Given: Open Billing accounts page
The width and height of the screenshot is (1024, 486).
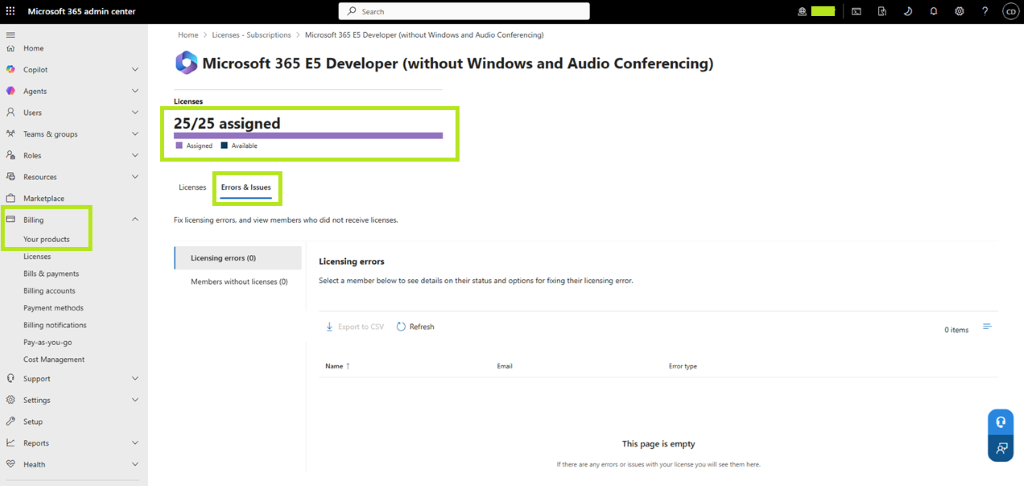Looking at the screenshot, I should [x=49, y=291].
